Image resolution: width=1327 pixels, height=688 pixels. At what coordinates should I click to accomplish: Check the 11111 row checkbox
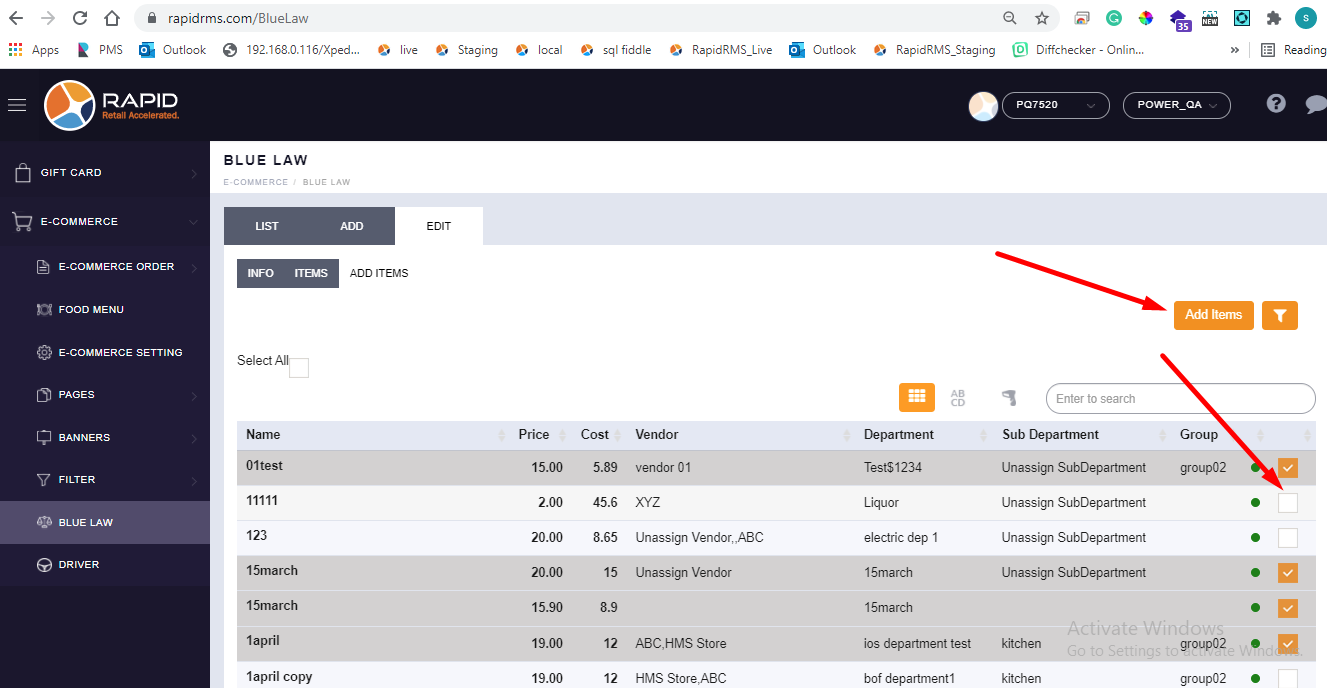click(x=1288, y=503)
